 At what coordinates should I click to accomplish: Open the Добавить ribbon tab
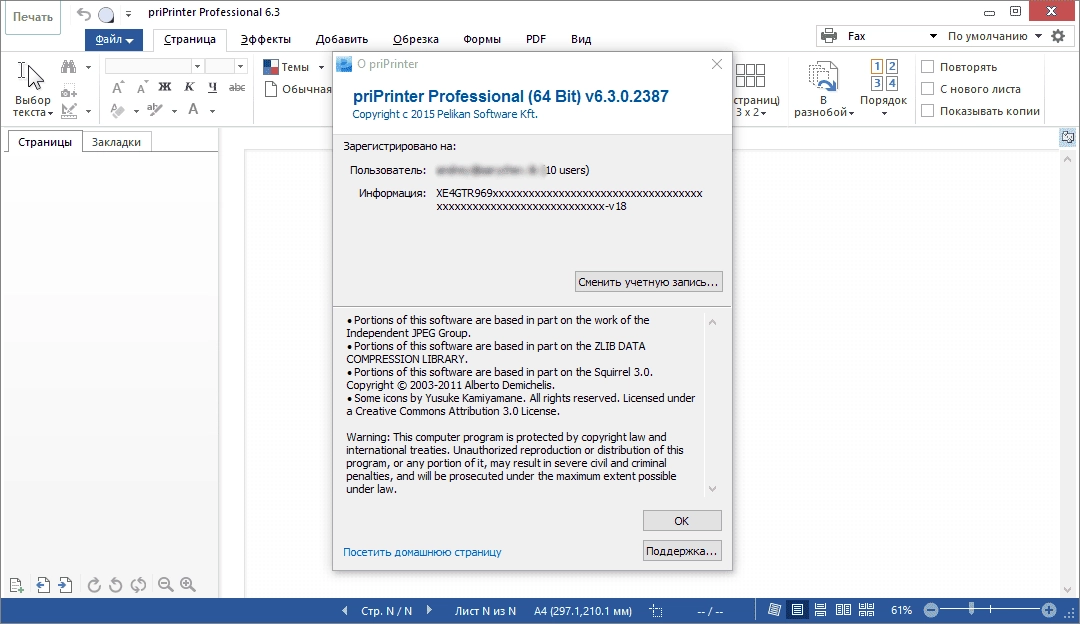pyautogui.click(x=342, y=39)
